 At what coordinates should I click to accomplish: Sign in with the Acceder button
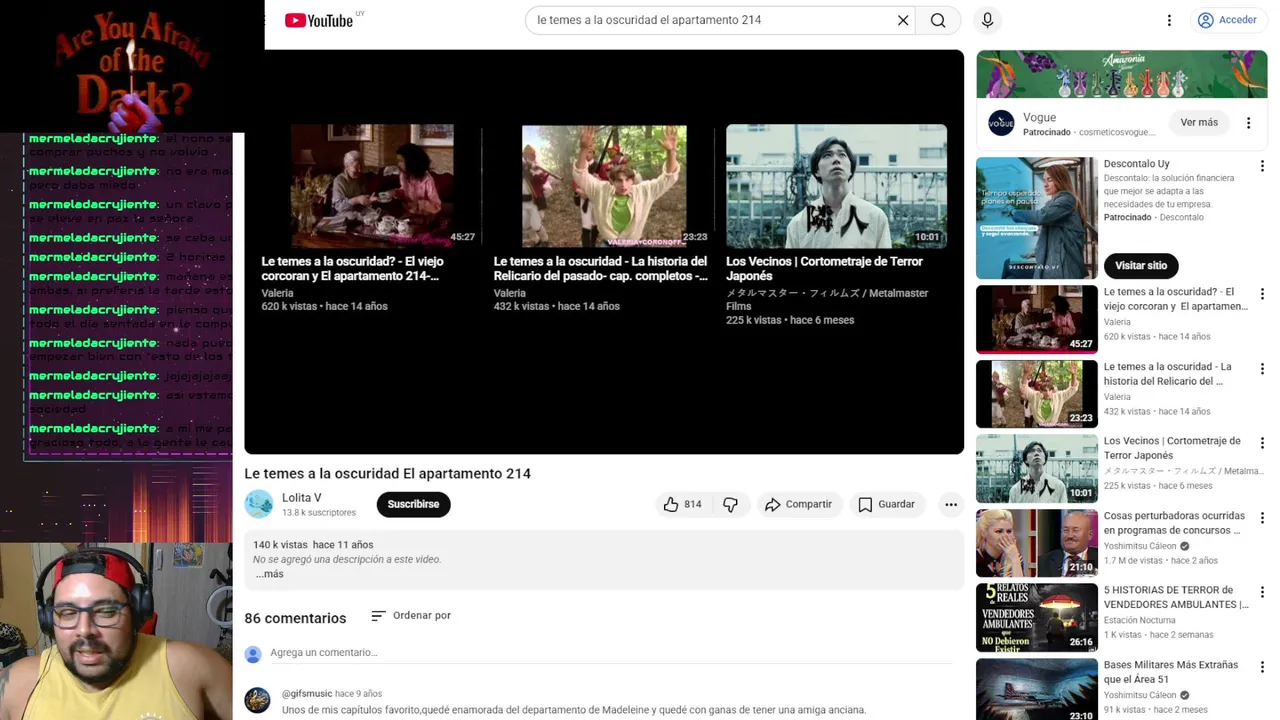click(x=1227, y=20)
